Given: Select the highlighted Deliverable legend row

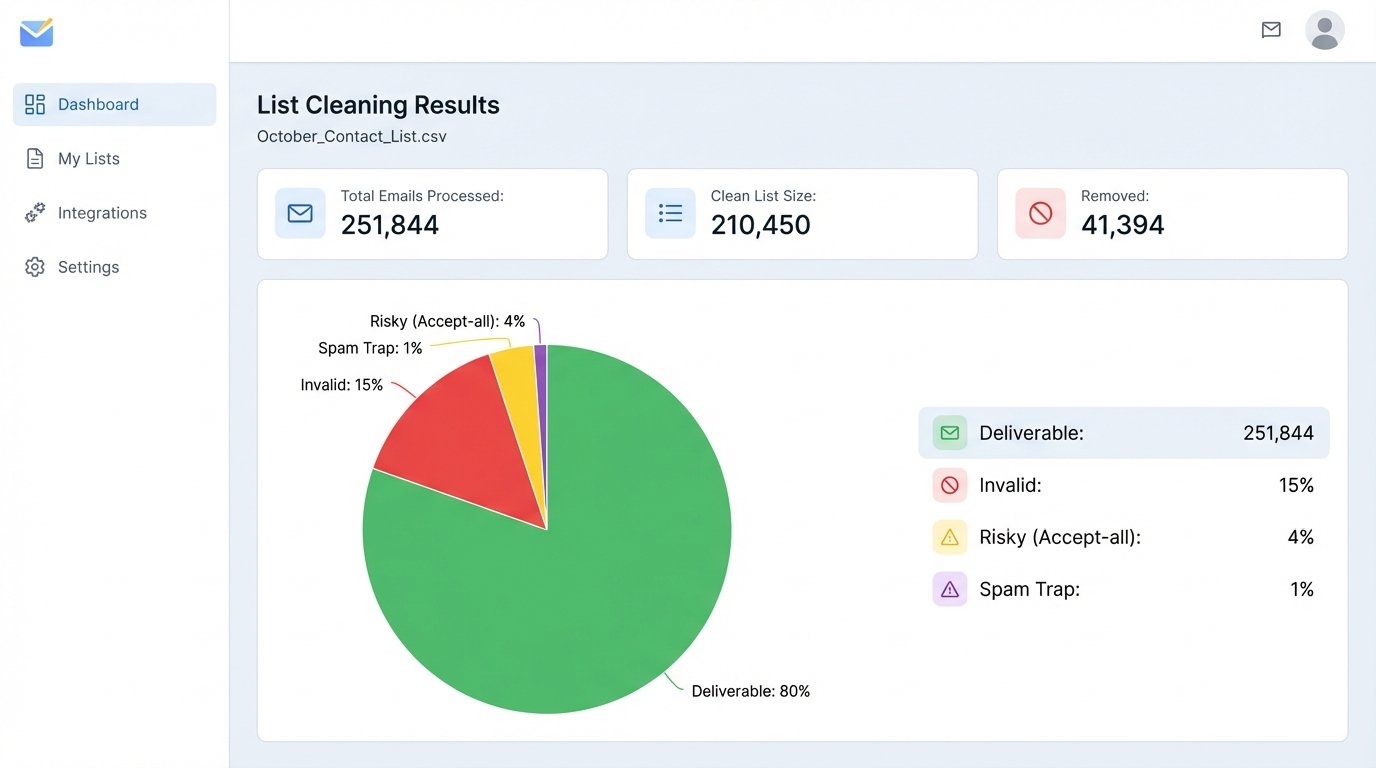Looking at the screenshot, I should tap(1123, 432).
